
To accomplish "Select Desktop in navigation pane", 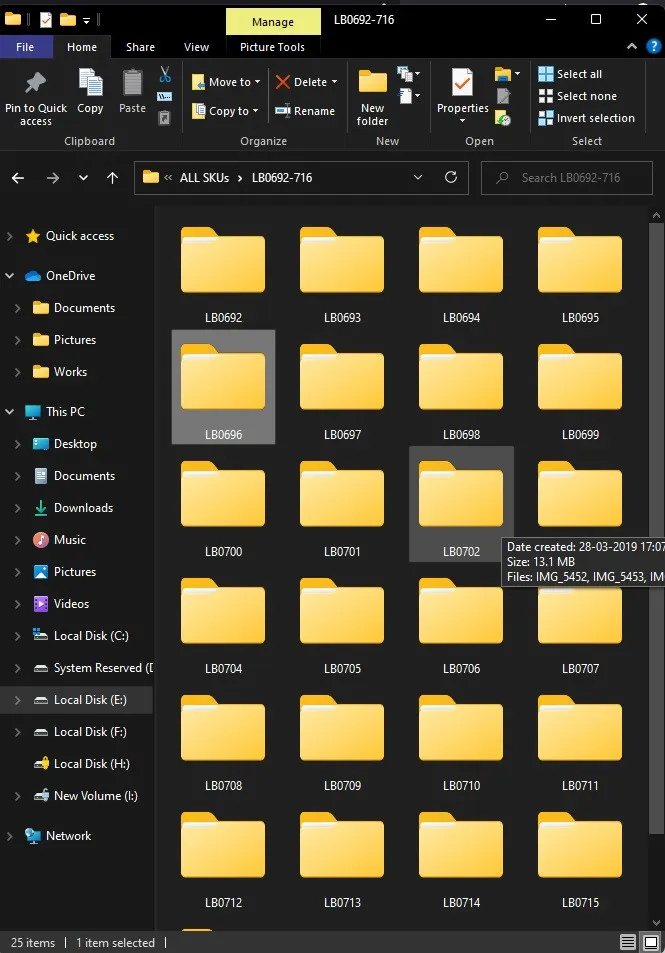I will point(75,444).
